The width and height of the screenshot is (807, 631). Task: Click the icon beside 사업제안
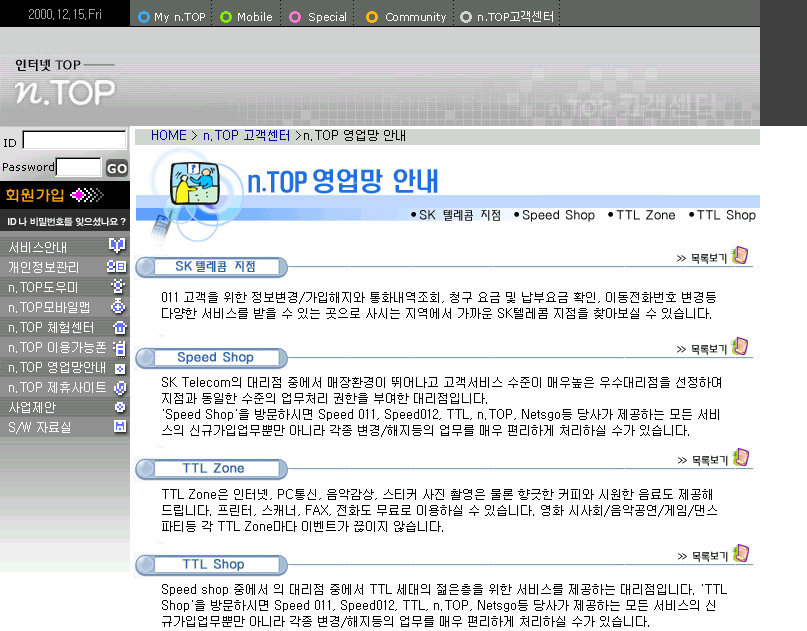coord(120,407)
